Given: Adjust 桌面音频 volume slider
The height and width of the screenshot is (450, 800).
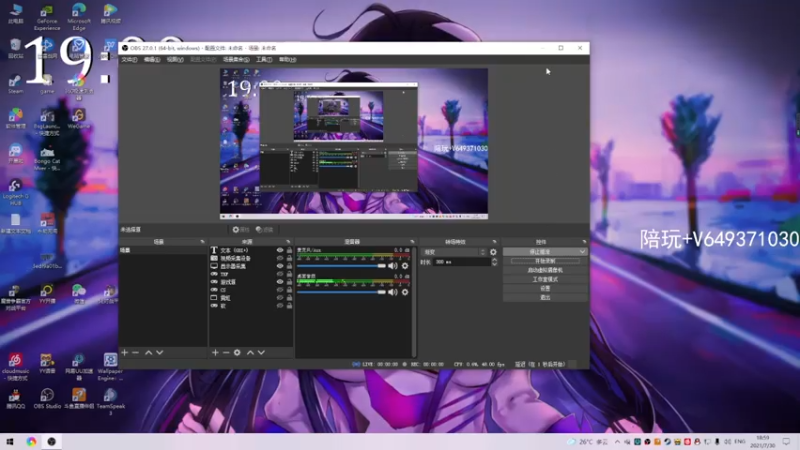Looking at the screenshot, I should 341,292.
